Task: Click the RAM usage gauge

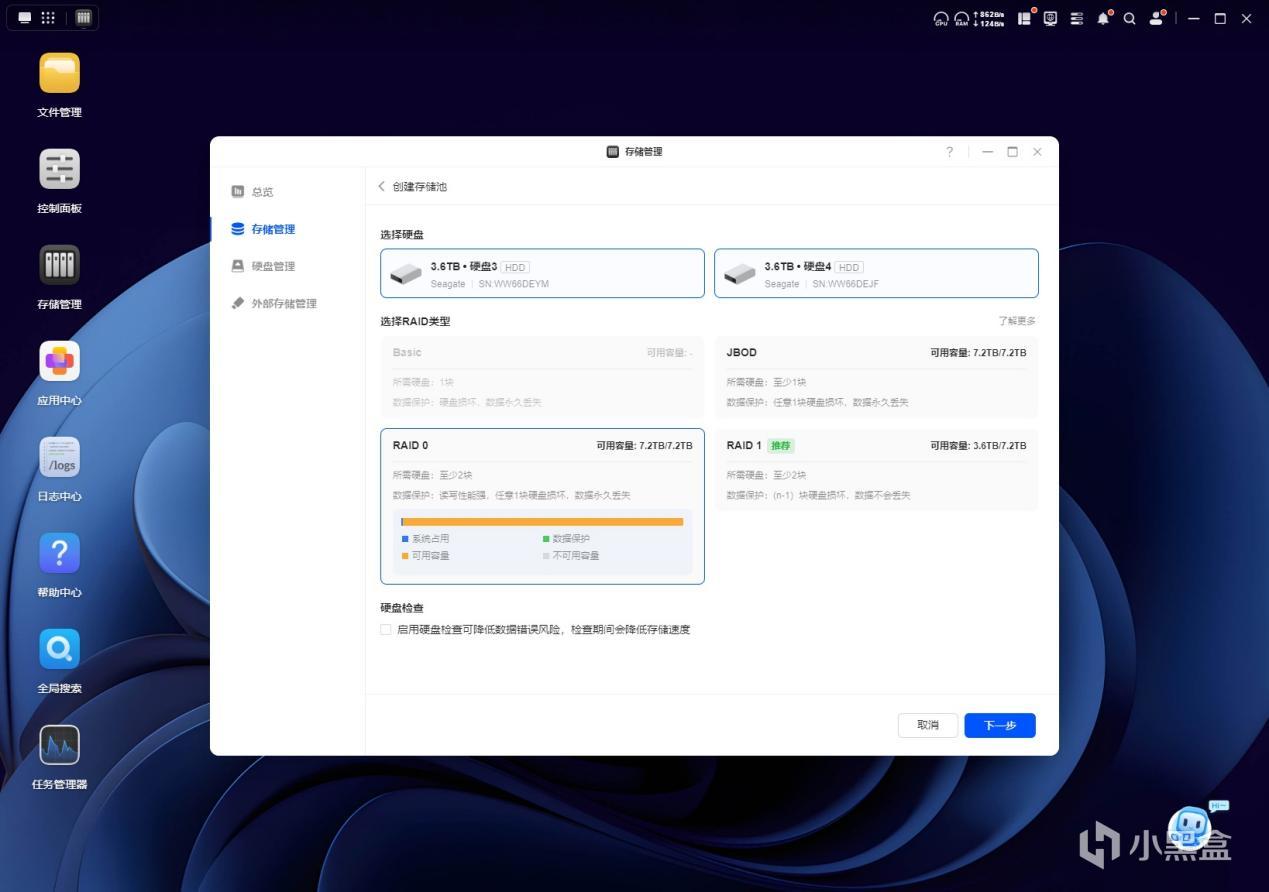Action: pos(962,18)
